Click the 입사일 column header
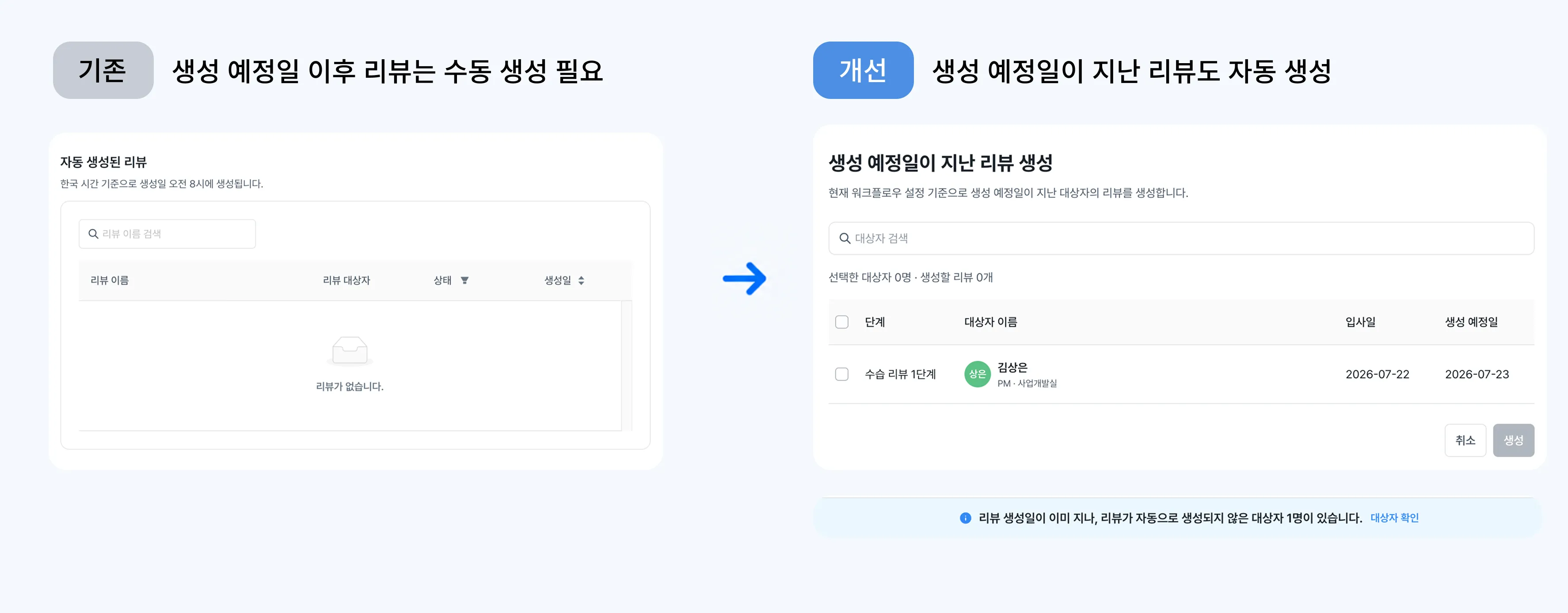This screenshot has width=1568, height=613. (x=1360, y=322)
